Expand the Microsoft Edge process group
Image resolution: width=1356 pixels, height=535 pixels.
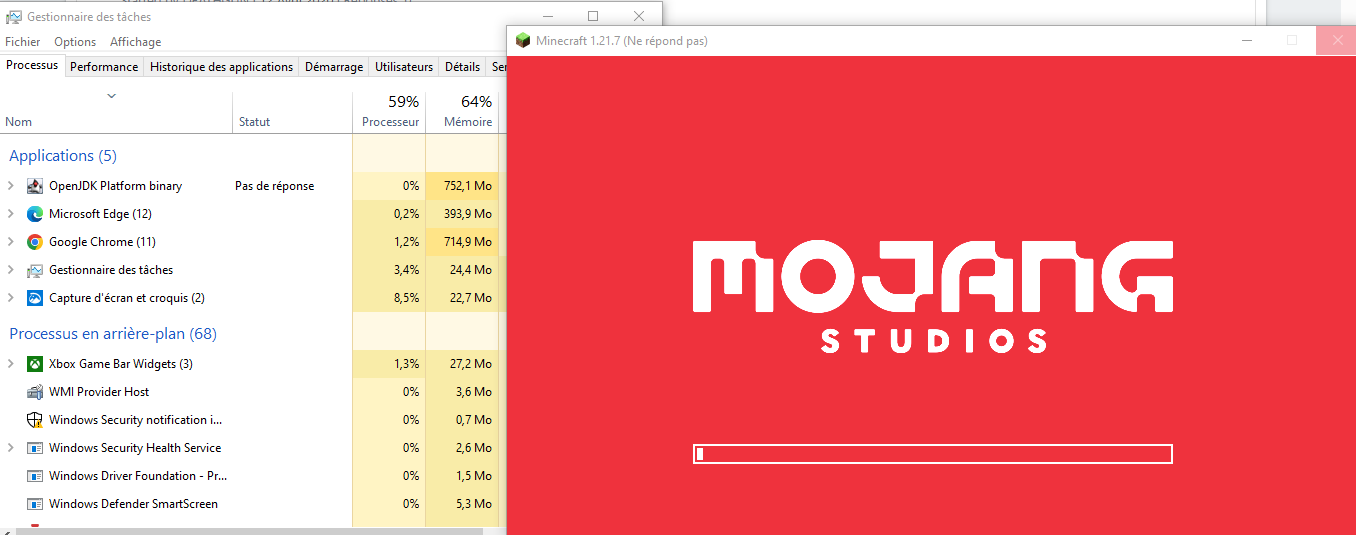(x=11, y=214)
